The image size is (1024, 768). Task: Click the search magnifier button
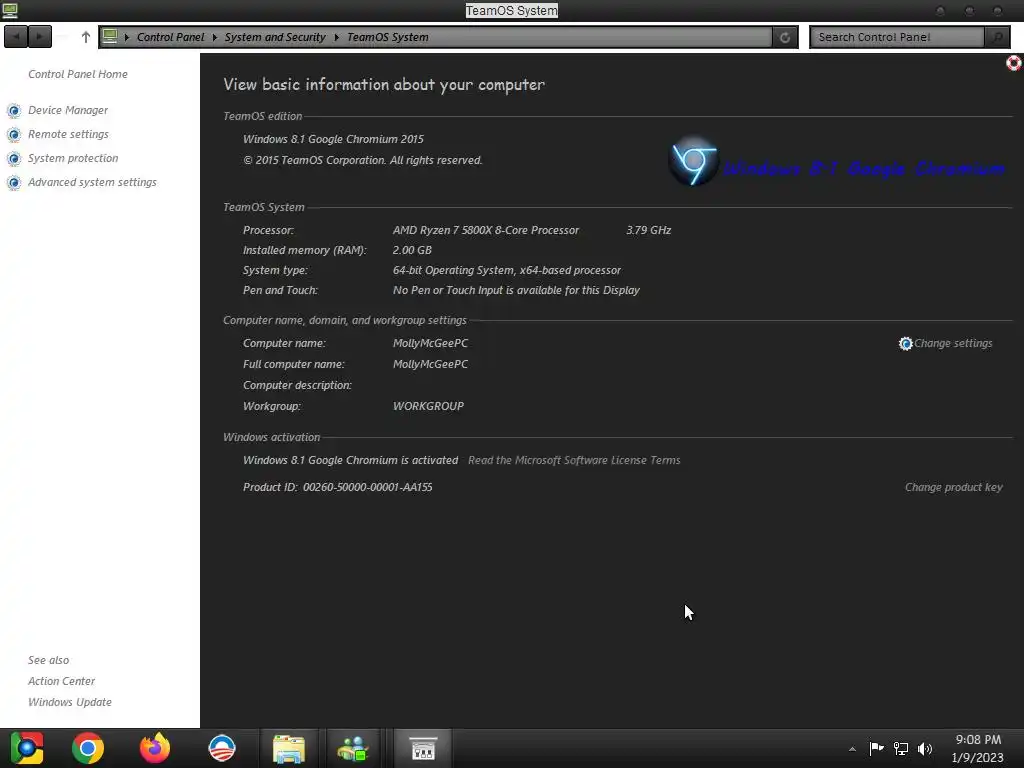tap(997, 37)
